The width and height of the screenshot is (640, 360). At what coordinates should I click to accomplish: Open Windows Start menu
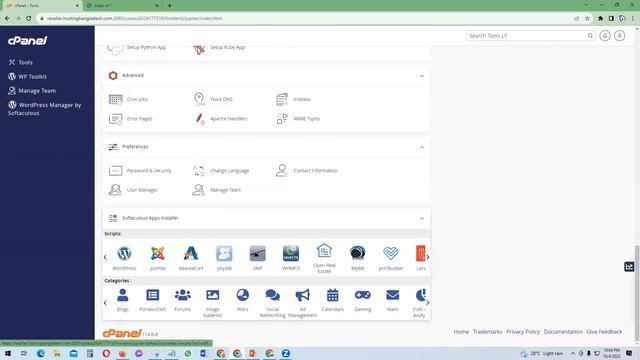point(7,353)
